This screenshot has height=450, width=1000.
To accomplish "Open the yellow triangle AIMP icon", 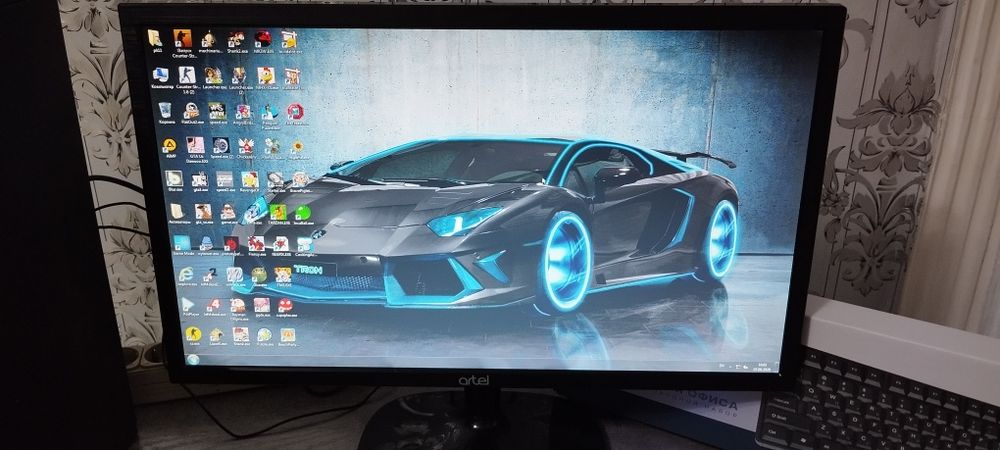I will click(169, 145).
